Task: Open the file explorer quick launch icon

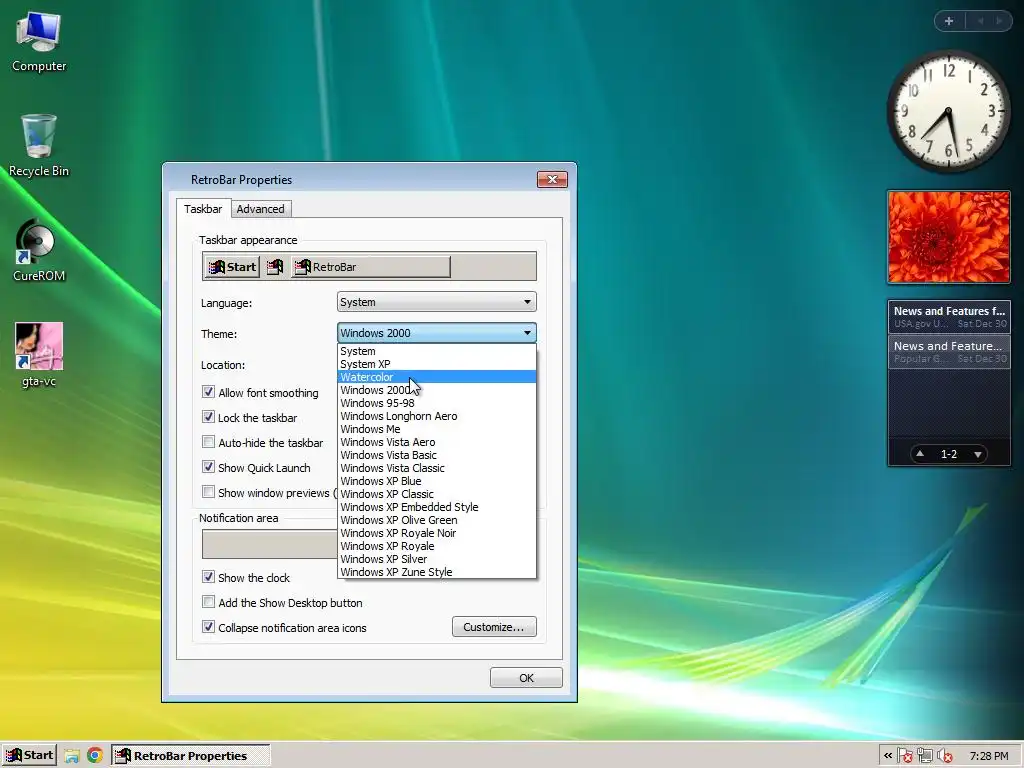Action: 72,756
